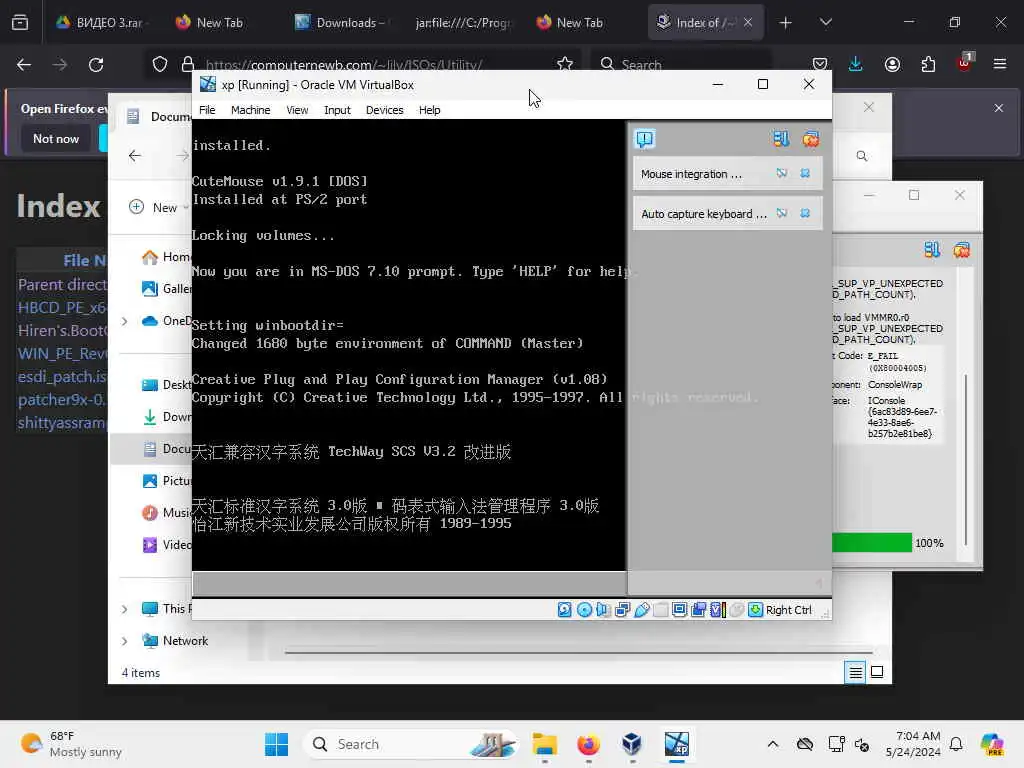Image resolution: width=1024 pixels, height=768 pixels.
Task: Click the keyboard capture arrow icon near Right Ctrl
Action: coord(756,609)
